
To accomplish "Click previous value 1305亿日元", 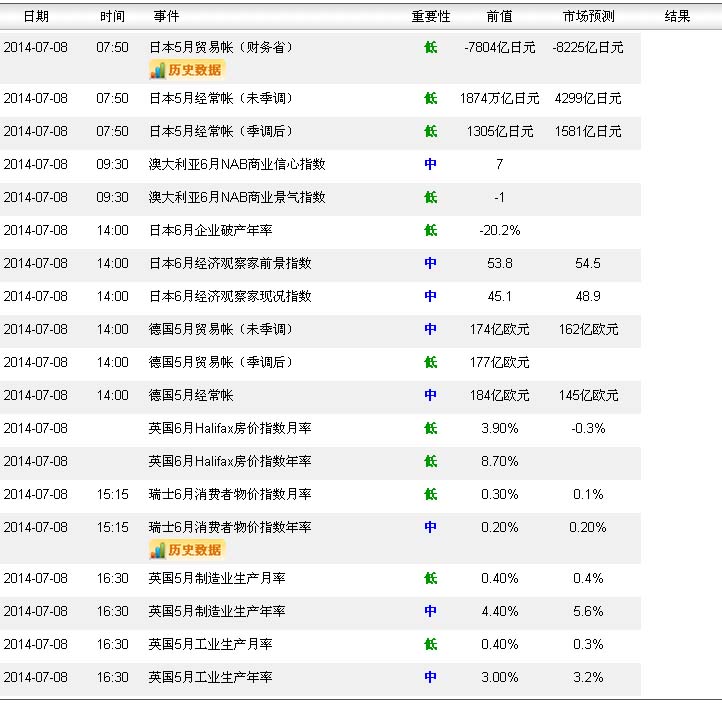I will coord(500,131).
